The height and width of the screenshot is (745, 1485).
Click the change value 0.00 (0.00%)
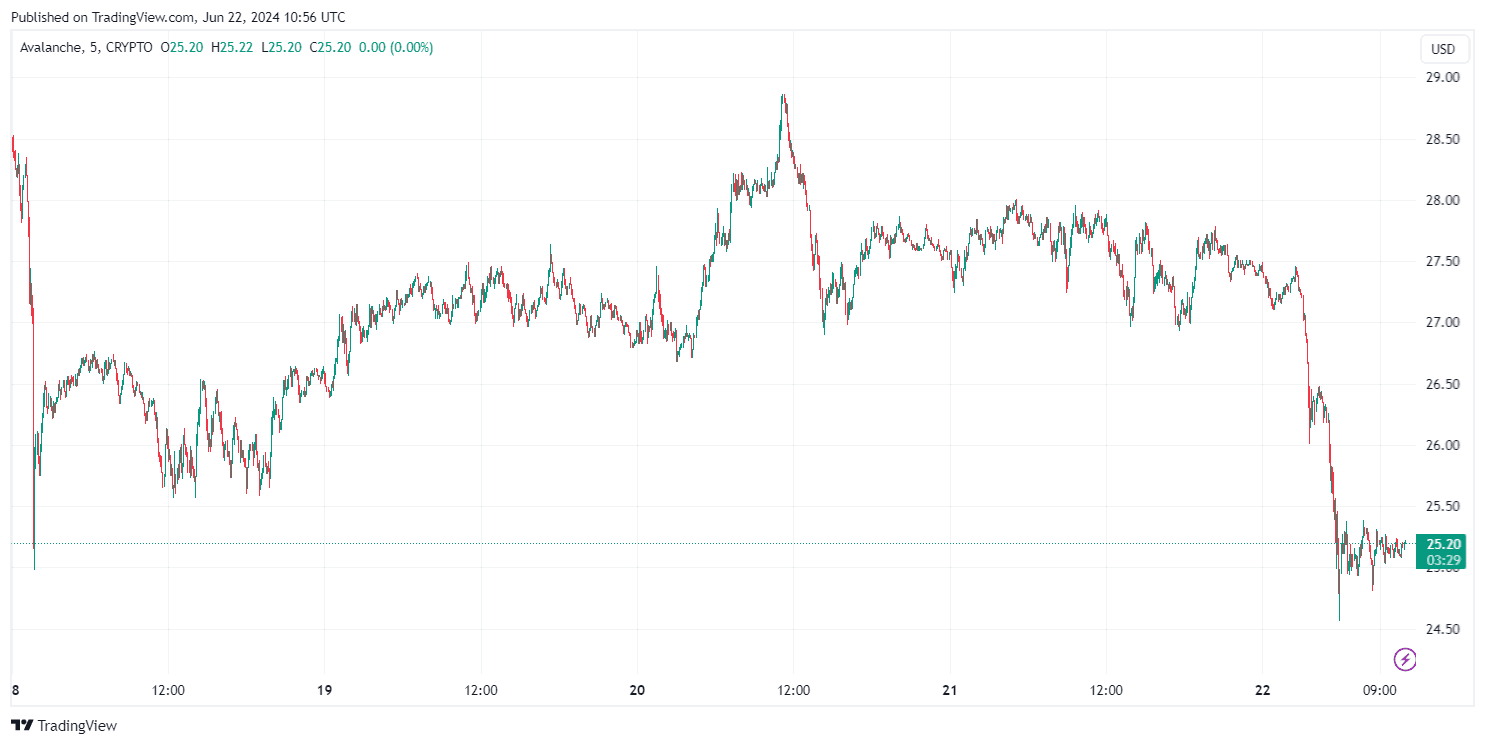point(395,47)
